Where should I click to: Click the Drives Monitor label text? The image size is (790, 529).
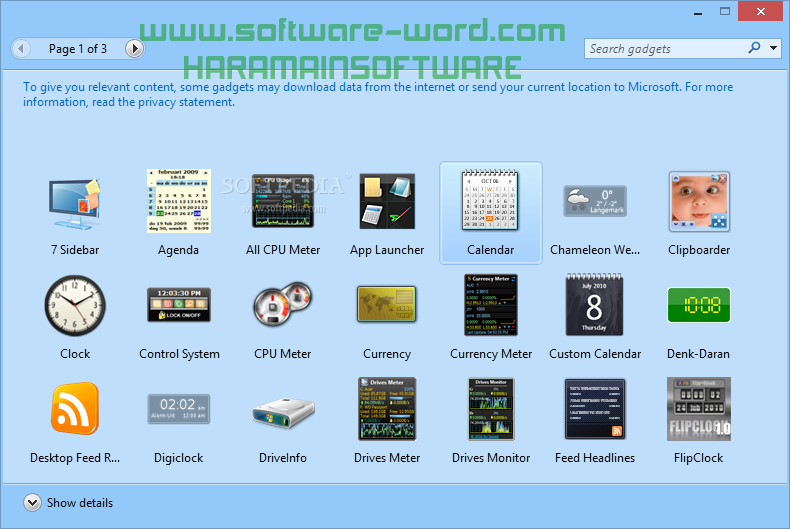point(491,458)
